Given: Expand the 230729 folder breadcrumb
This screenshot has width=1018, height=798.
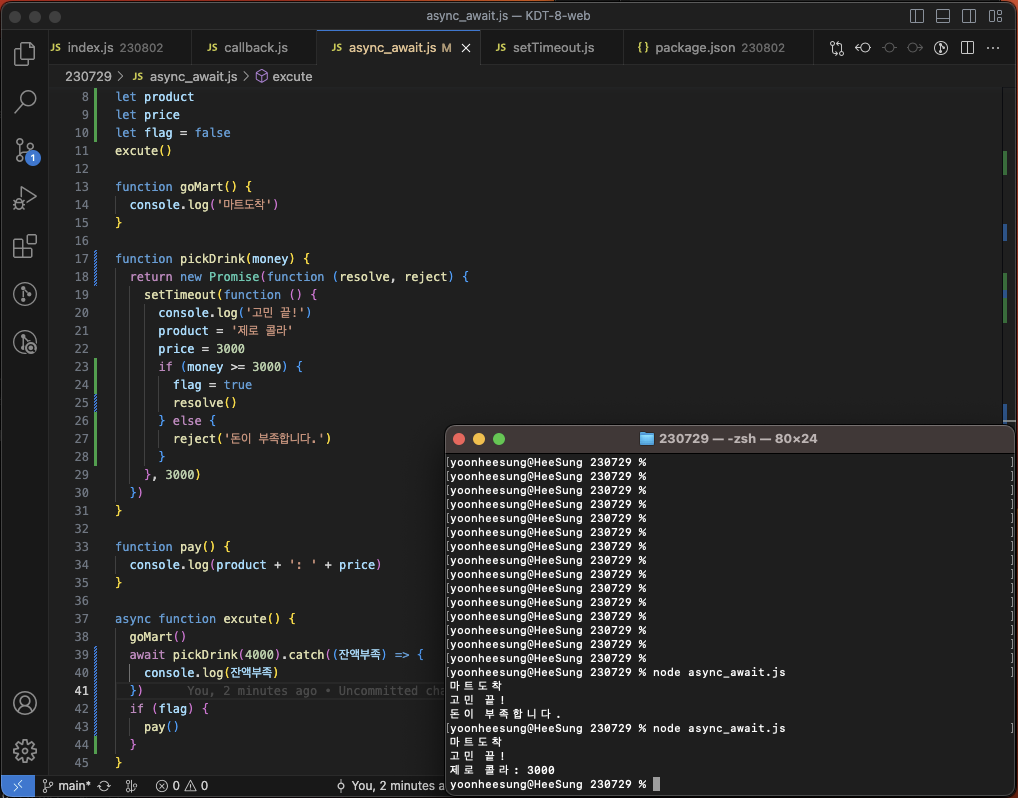Looking at the screenshot, I should coord(88,77).
